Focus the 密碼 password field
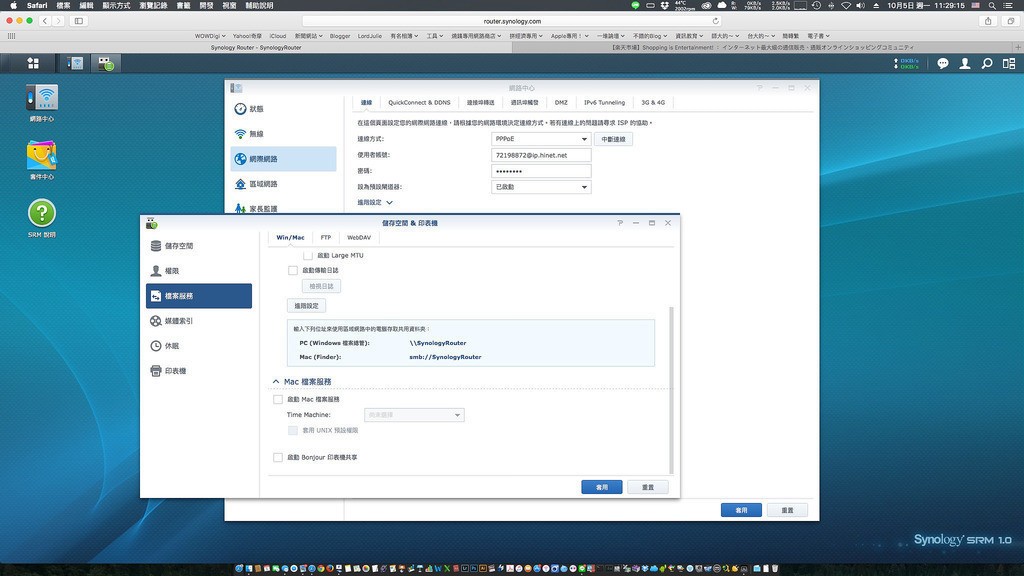Viewport: 1024px width, 576px height. (541, 171)
